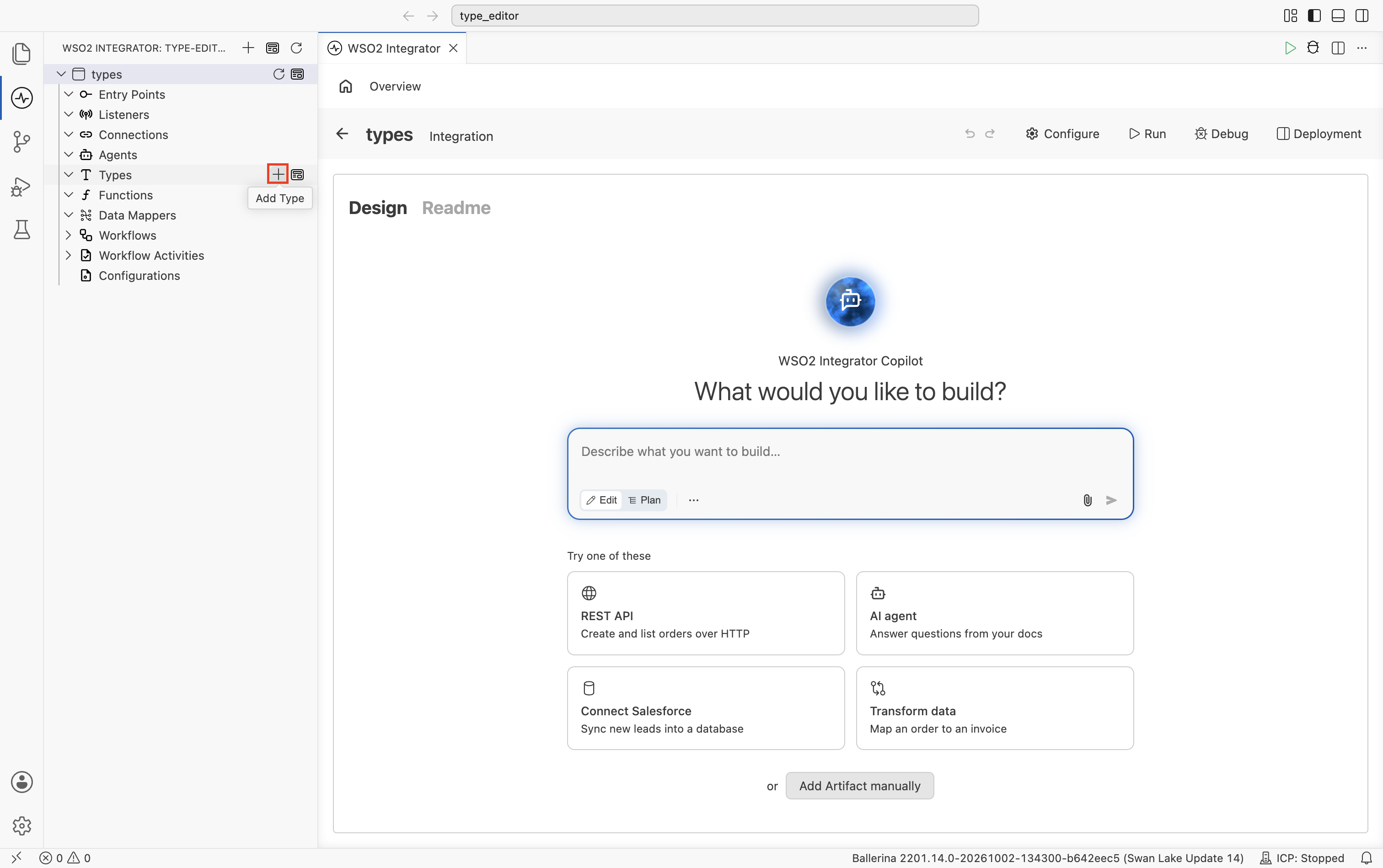Screen dimensions: 1383x868
Task: Click the refresh icon on the types project row
Action: pyautogui.click(x=279, y=74)
